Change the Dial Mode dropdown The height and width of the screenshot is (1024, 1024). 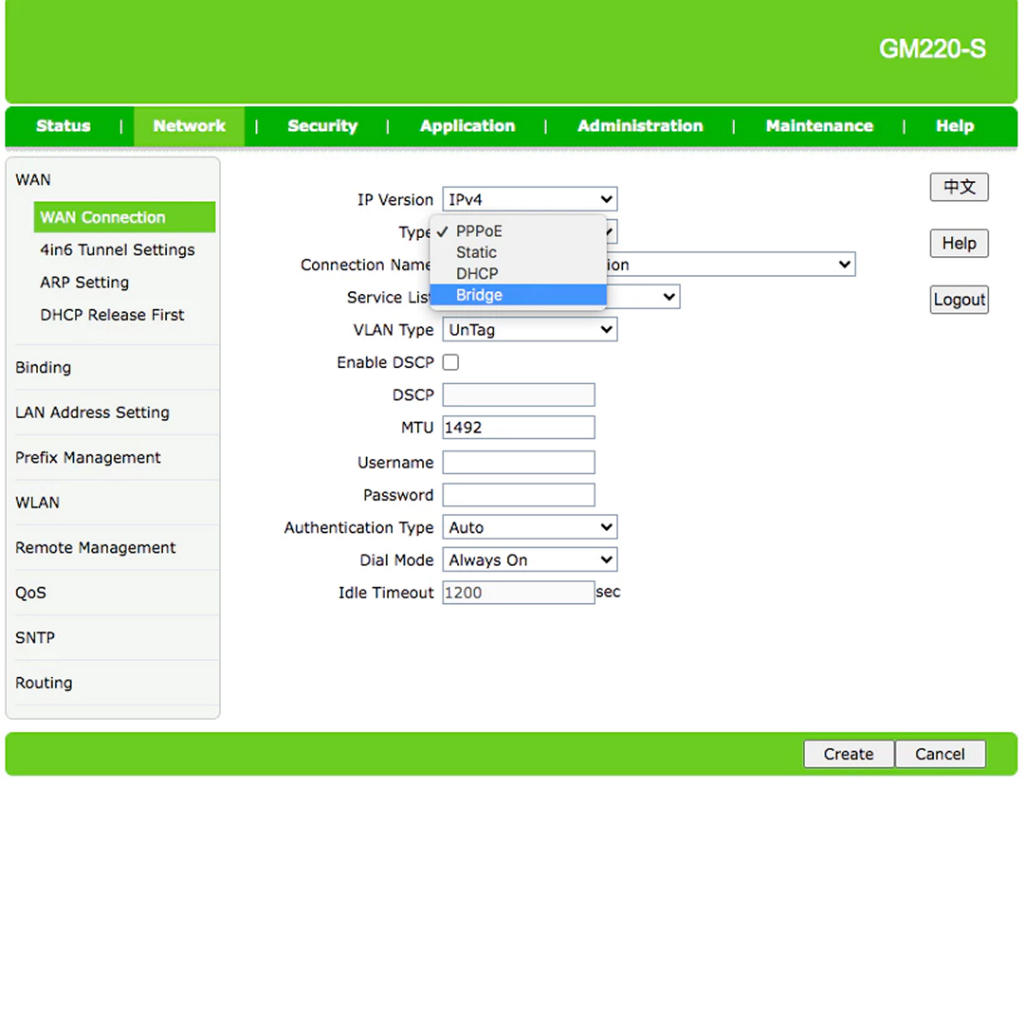click(529, 560)
